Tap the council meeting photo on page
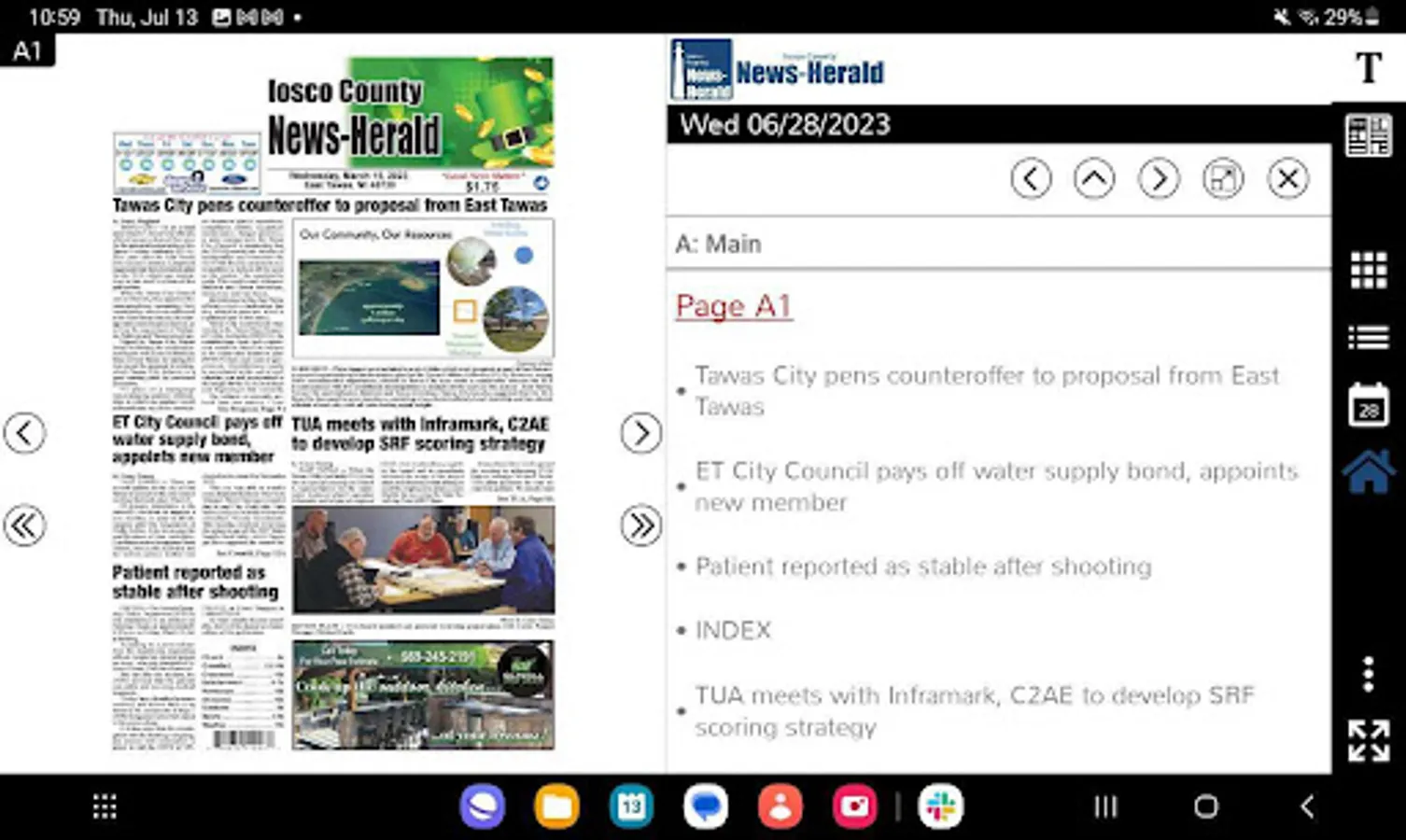This screenshot has height=840, width=1406. (423, 560)
